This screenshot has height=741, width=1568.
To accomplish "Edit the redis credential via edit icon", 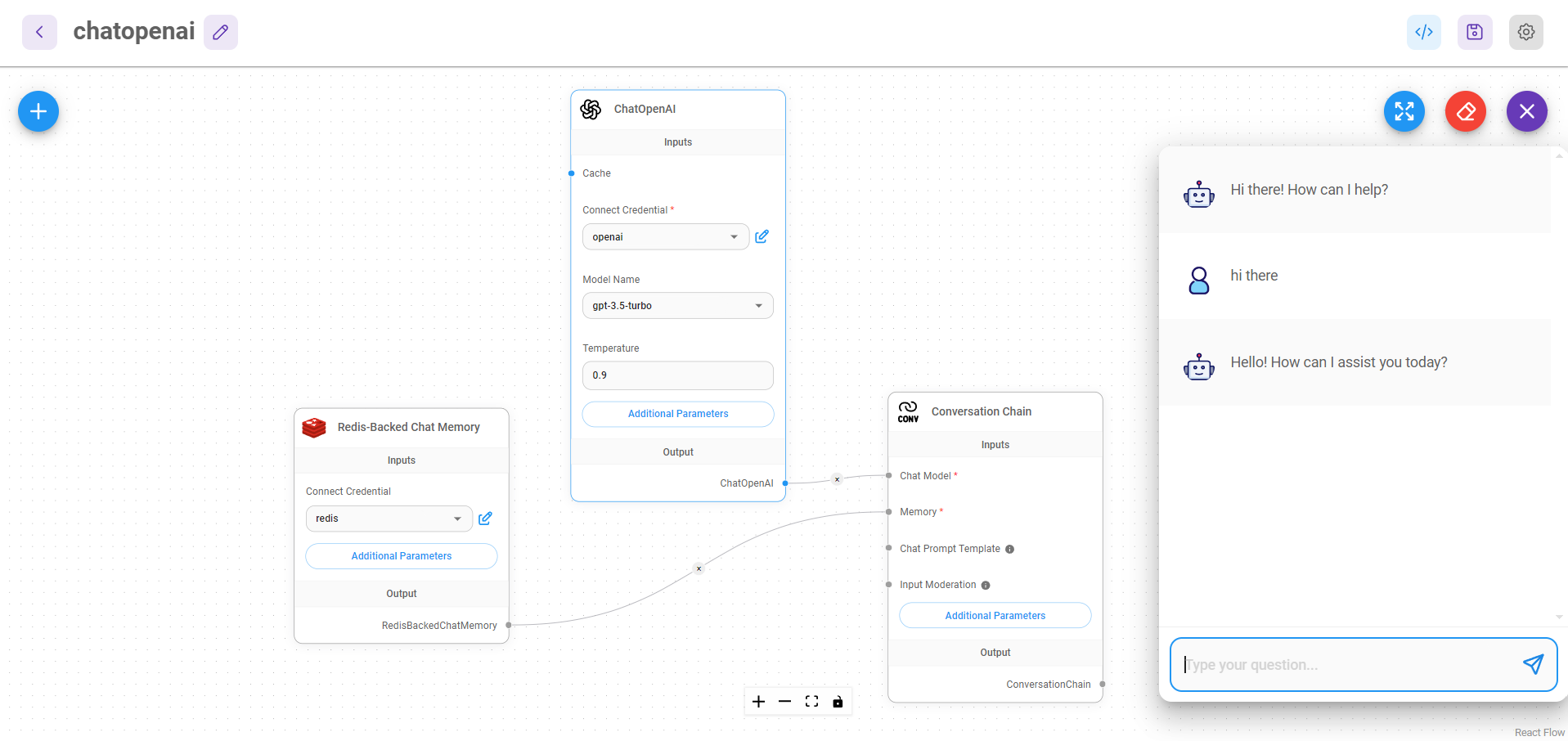I will pos(485,519).
